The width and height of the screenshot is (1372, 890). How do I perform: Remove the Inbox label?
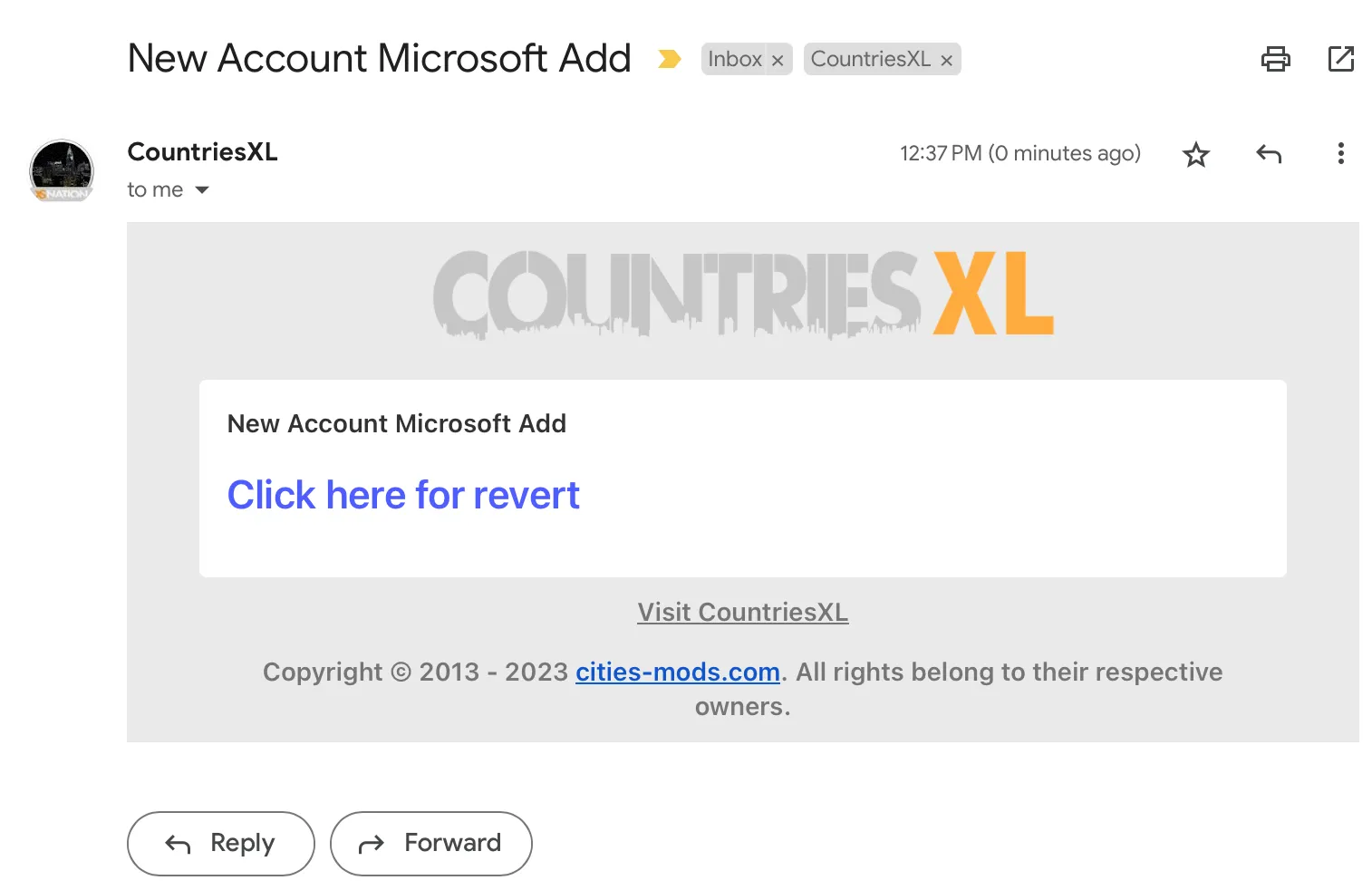(x=778, y=61)
